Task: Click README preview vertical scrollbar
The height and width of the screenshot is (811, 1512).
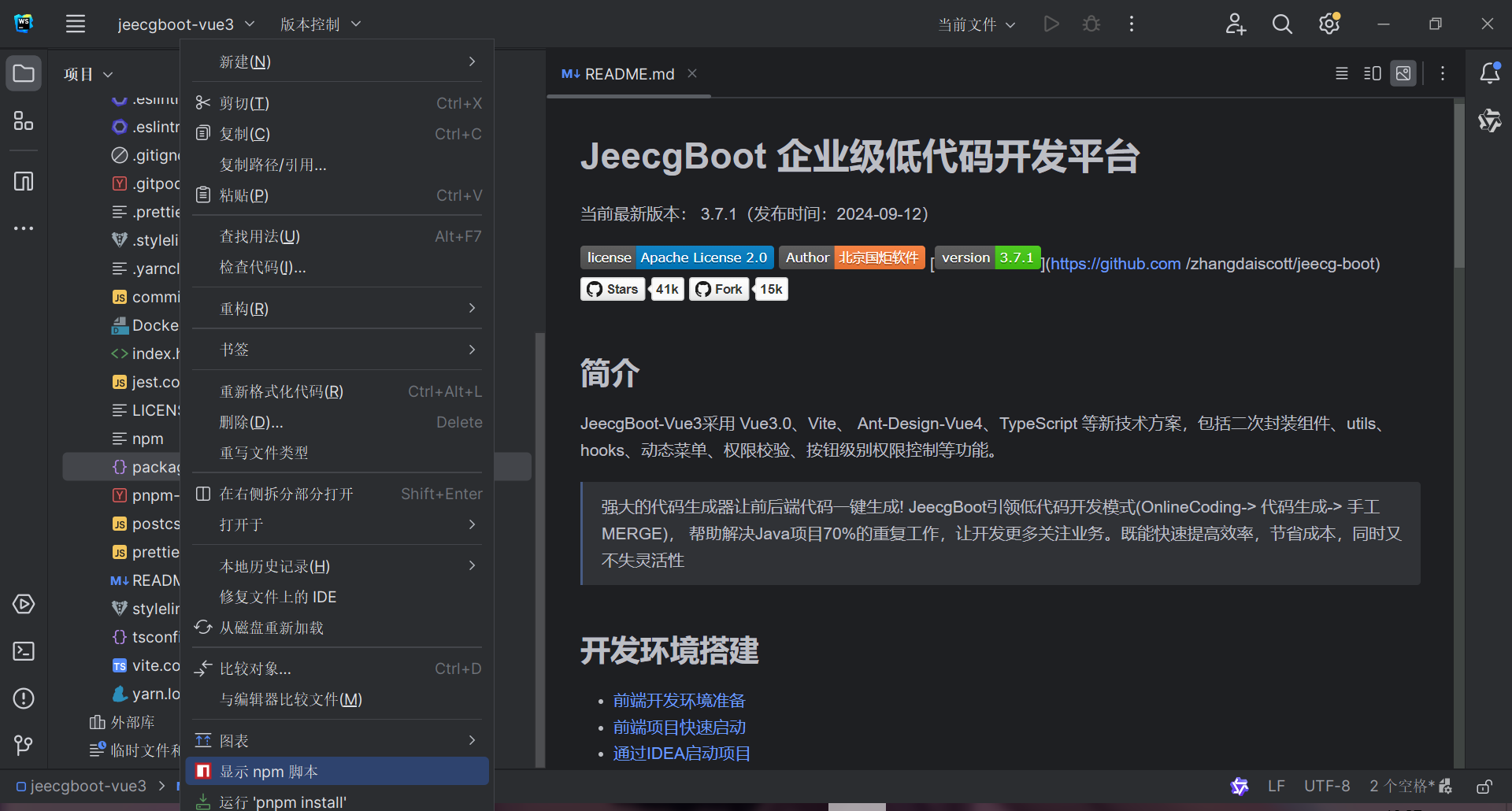Action: point(1459,186)
